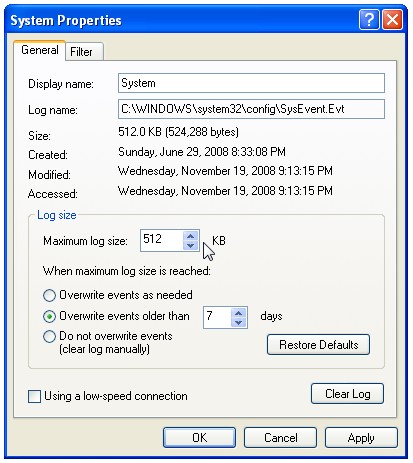Click the Modified date value text
The height and width of the screenshot is (463, 413).
click(225, 171)
